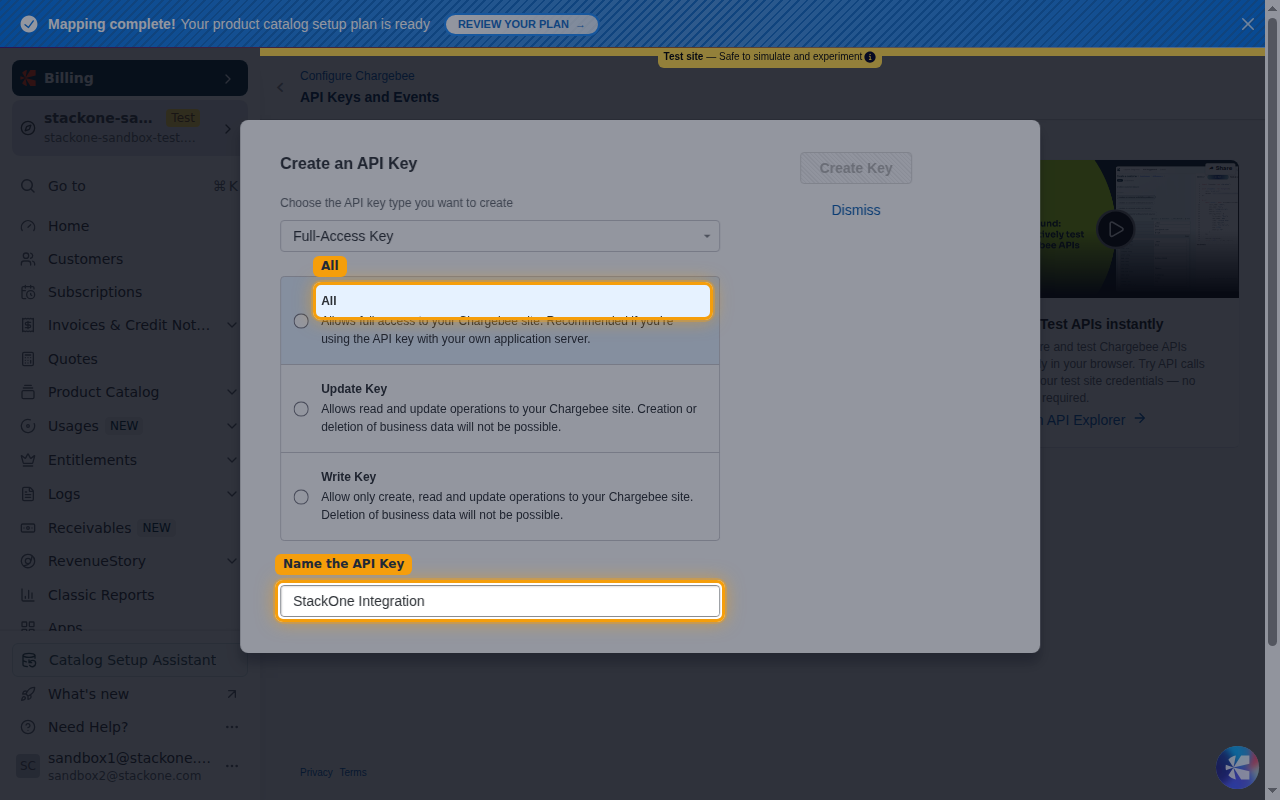Click the SC user avatar
Image resolution: width=1280 pixels, height=800 pixels.
click(28, 766)
